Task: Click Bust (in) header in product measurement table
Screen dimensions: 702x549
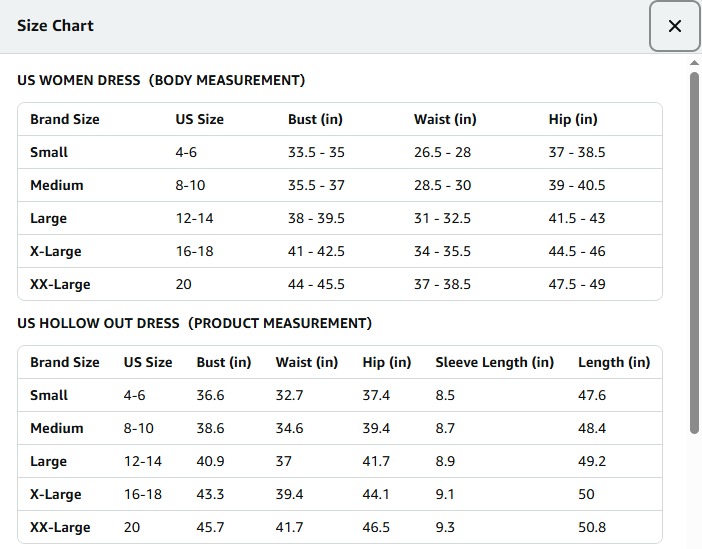Action: 224,362
